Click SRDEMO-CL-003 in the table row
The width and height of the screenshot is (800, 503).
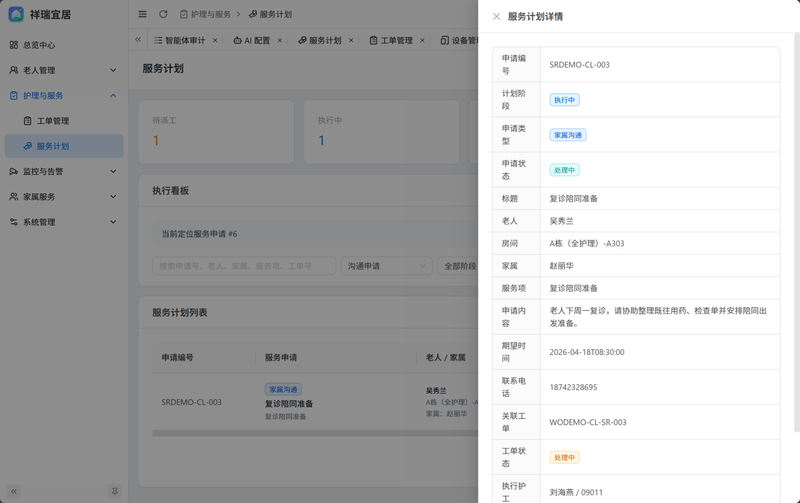[191, 402]
